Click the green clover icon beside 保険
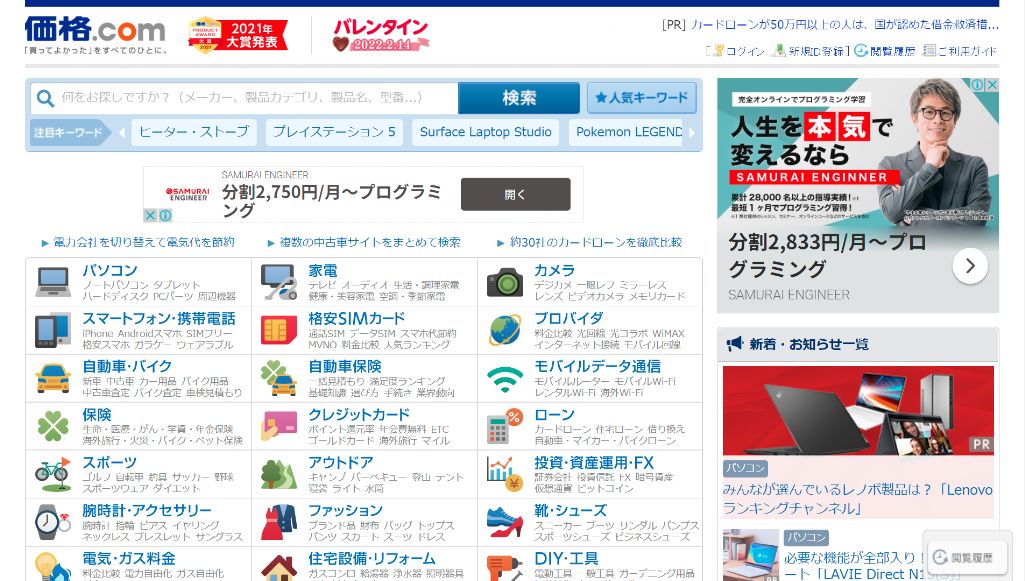Viewport: 1025px width, 581px height. (x=53, y=426)
